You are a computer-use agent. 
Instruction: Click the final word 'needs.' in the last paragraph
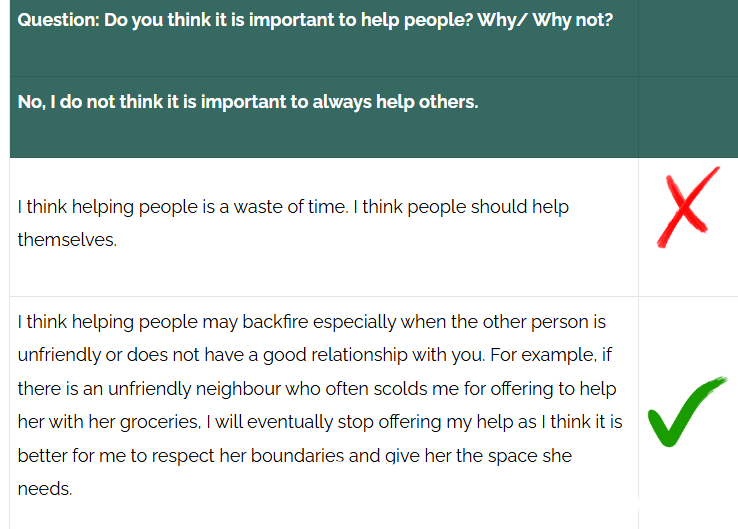[45, 489]
